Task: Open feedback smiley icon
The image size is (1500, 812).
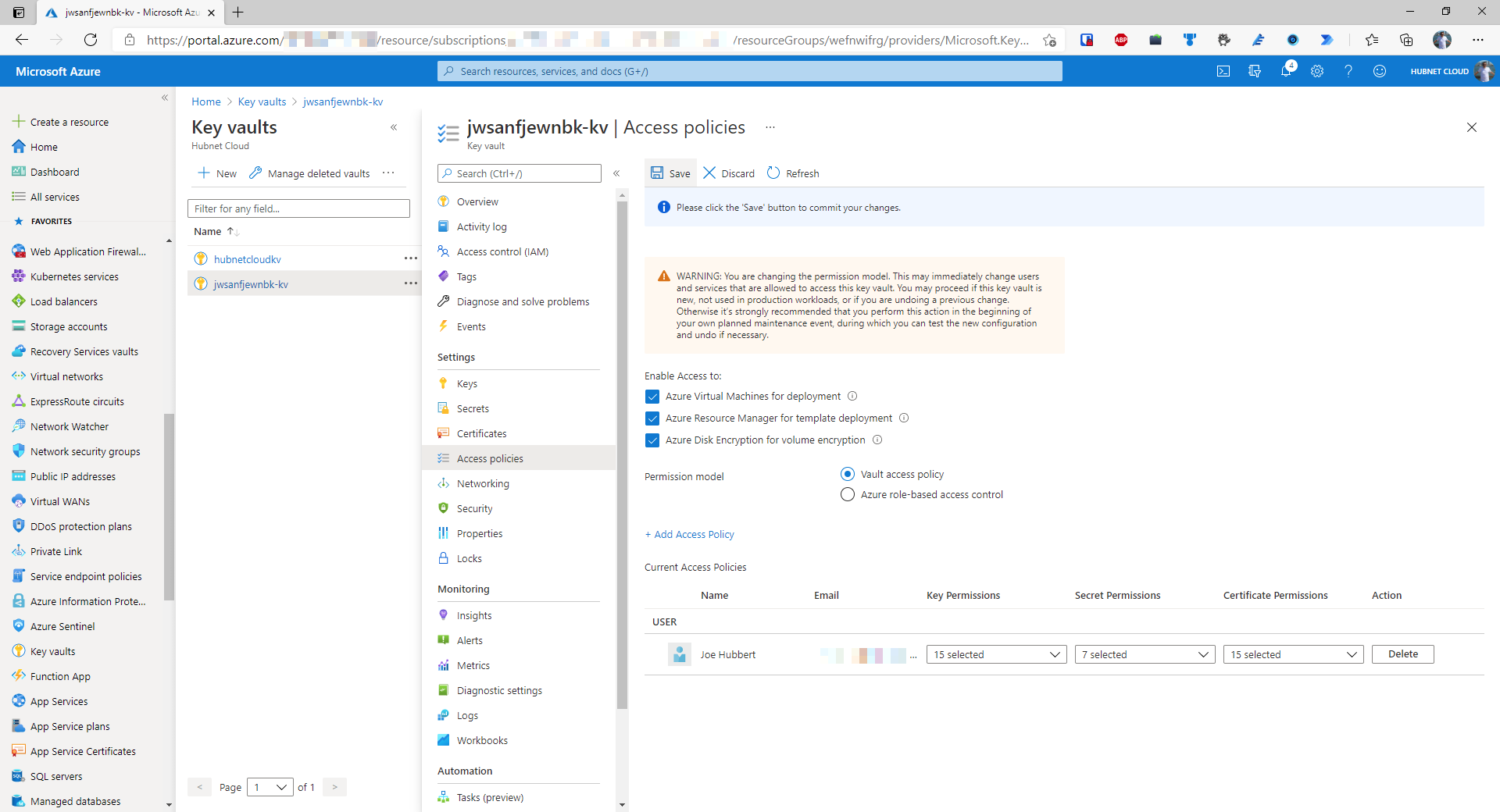Action: click(1380, 71)
